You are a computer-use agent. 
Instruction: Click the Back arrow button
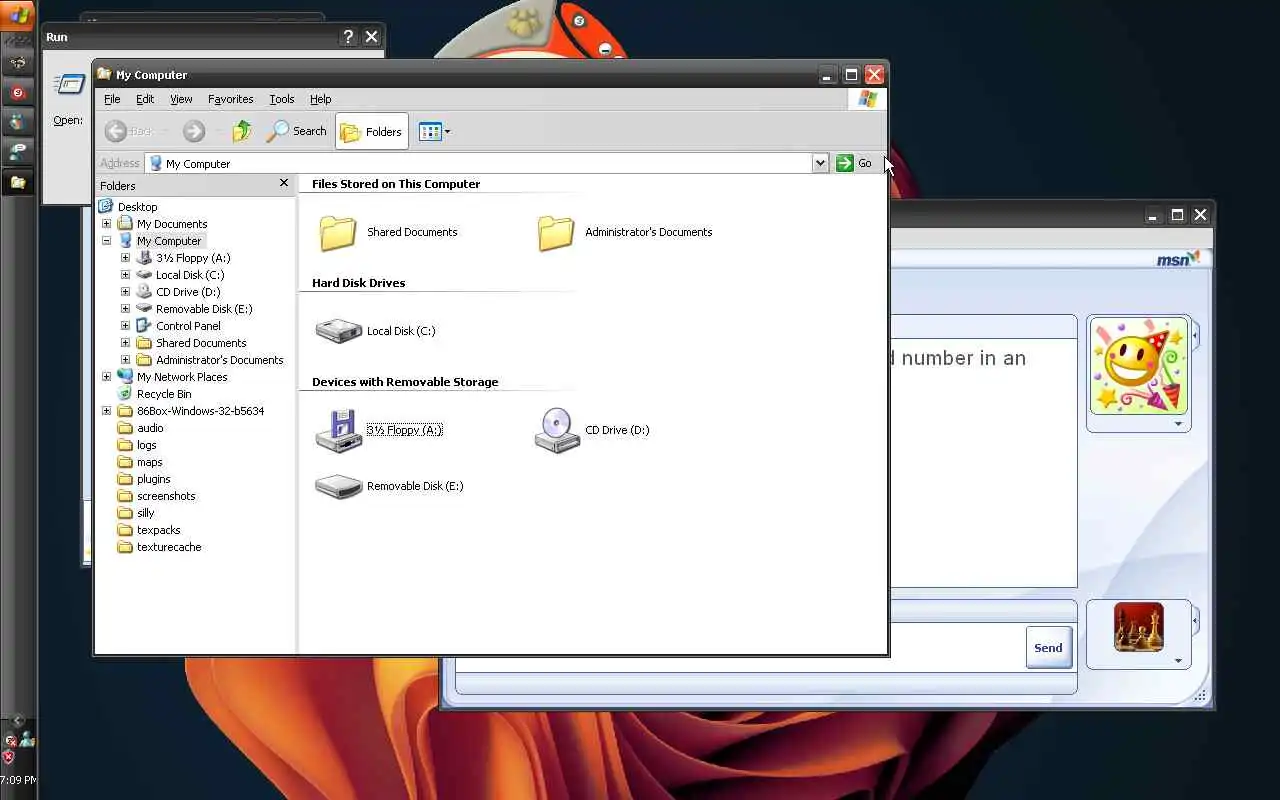click(129, 131)
